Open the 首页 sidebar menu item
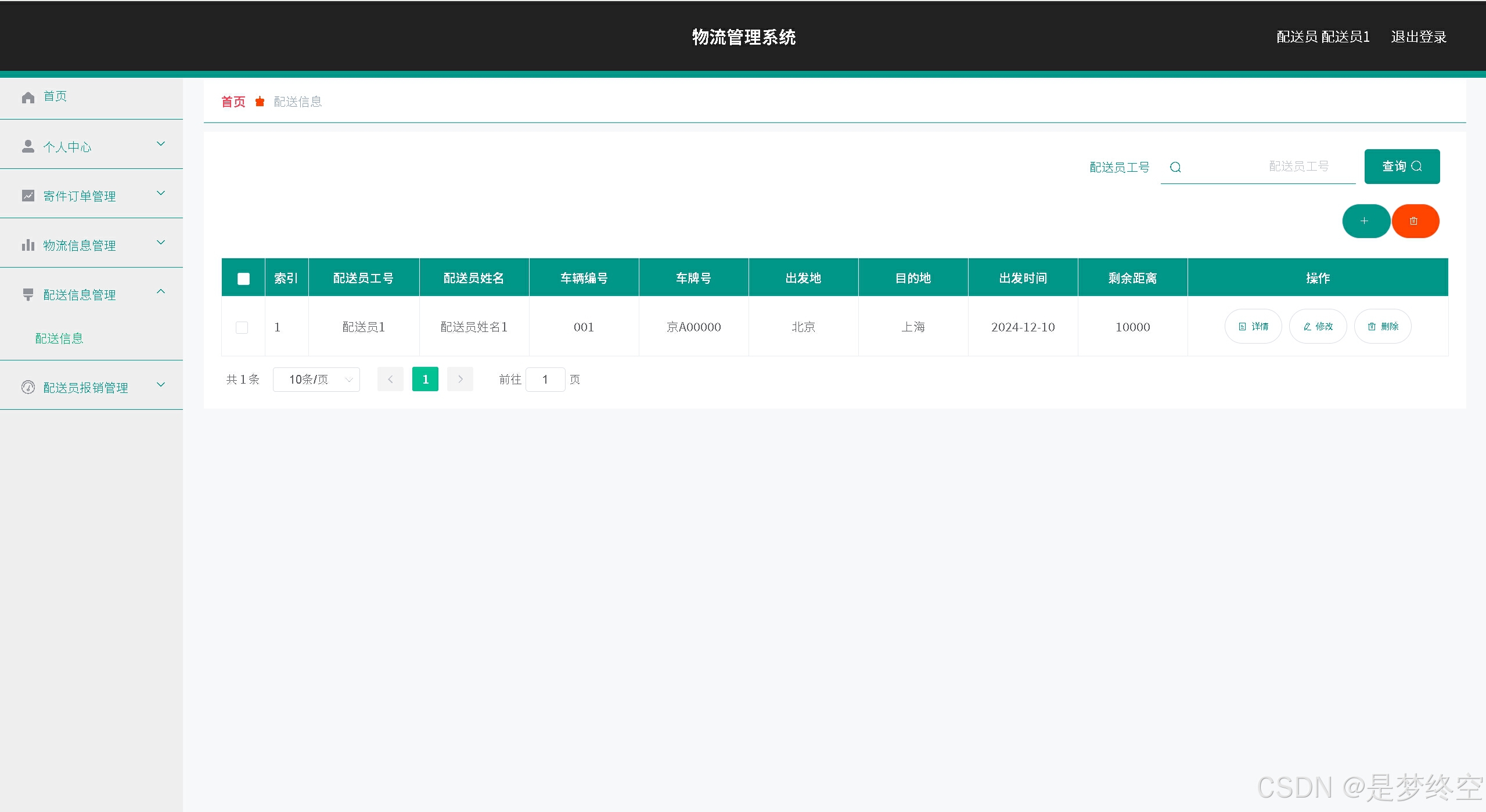The height and width of the screenshot is (812, 1486). point(55,96)
